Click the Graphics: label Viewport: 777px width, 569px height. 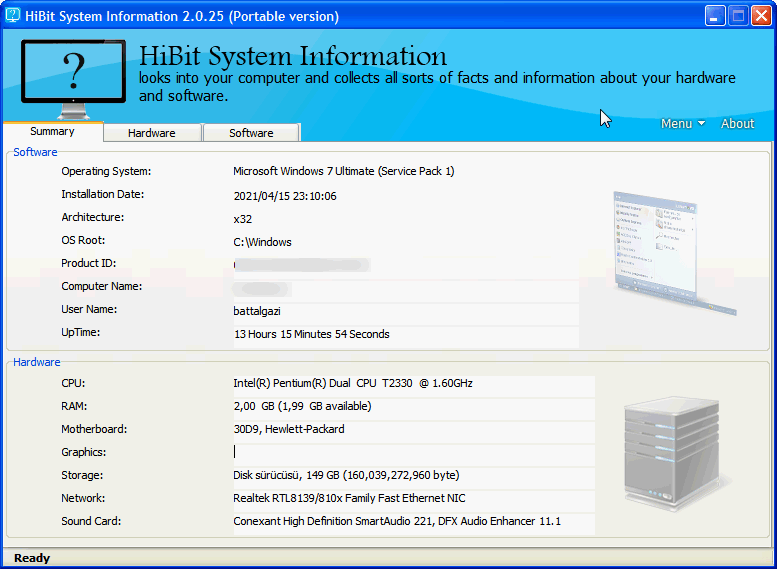[84, 452]
